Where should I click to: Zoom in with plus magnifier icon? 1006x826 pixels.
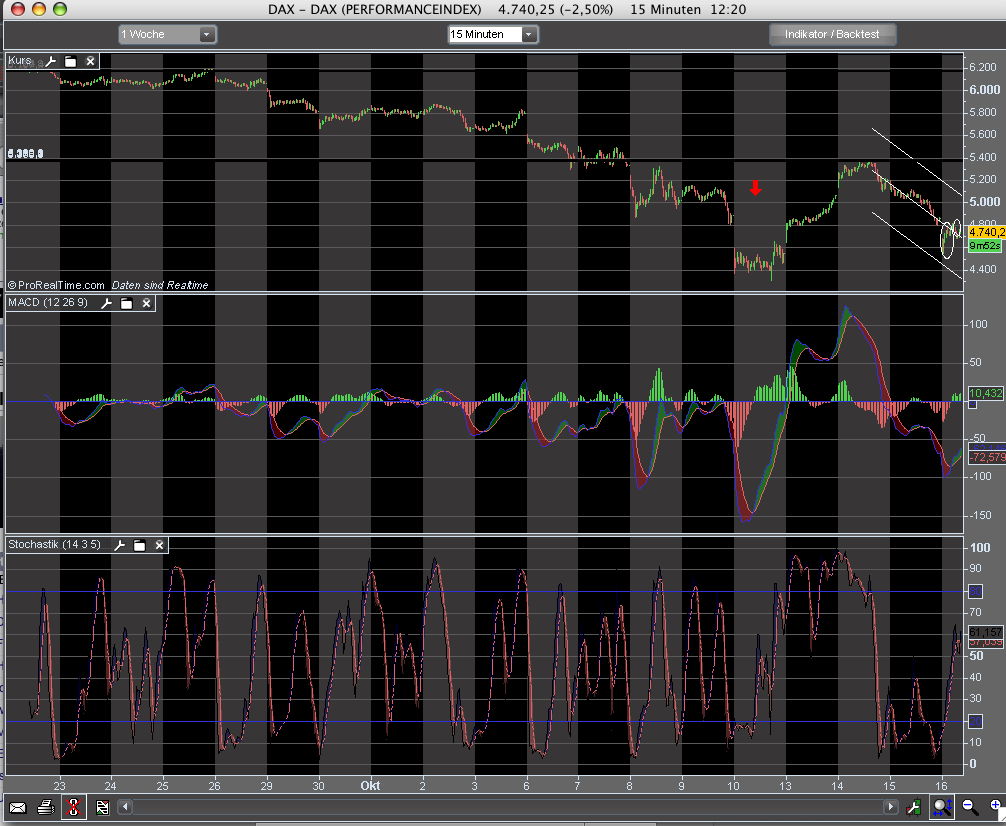(995, 806)
